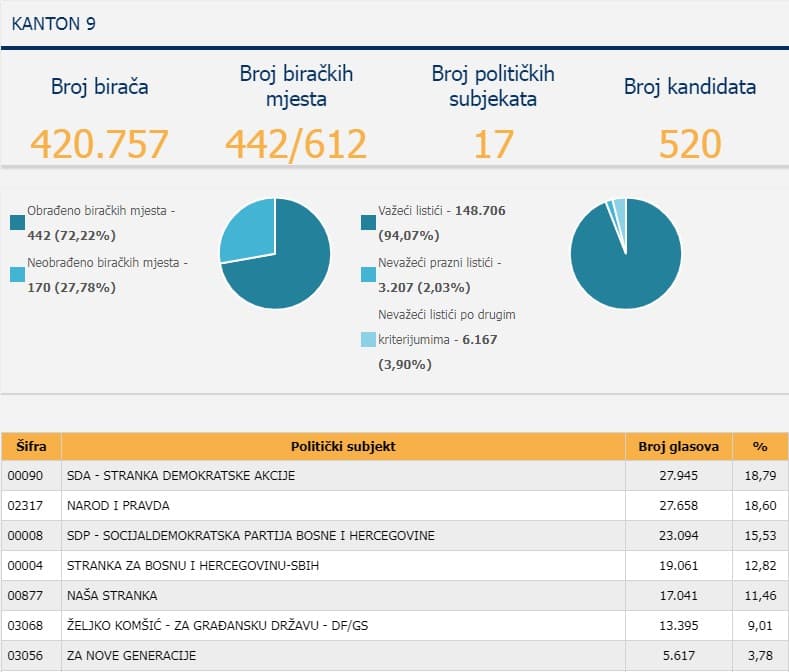Click vote count 27.945

pyautogui.click(x=678, y=476)
